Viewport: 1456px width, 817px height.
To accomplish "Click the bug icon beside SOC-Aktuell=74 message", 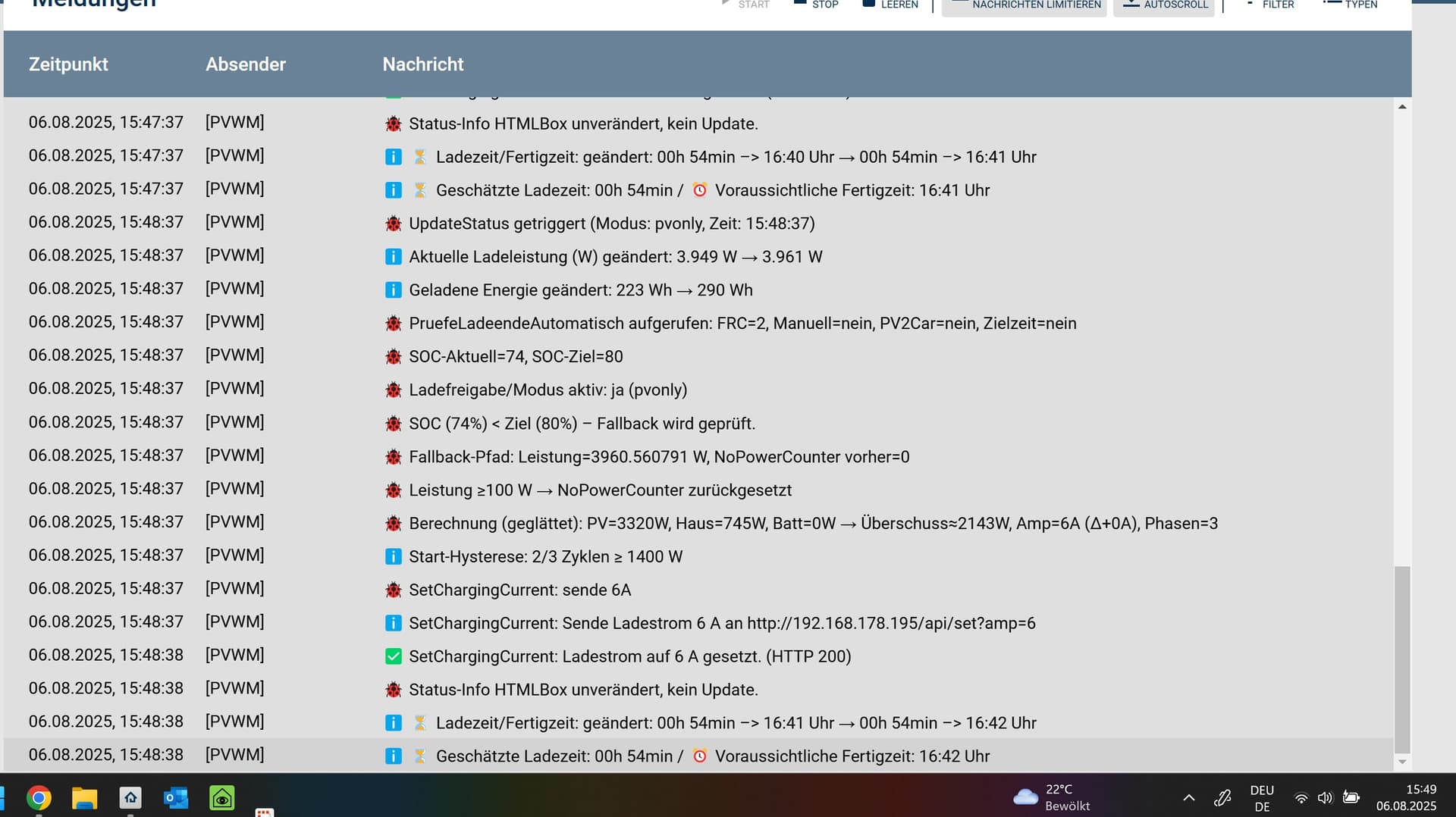I will tap(393, 356).
